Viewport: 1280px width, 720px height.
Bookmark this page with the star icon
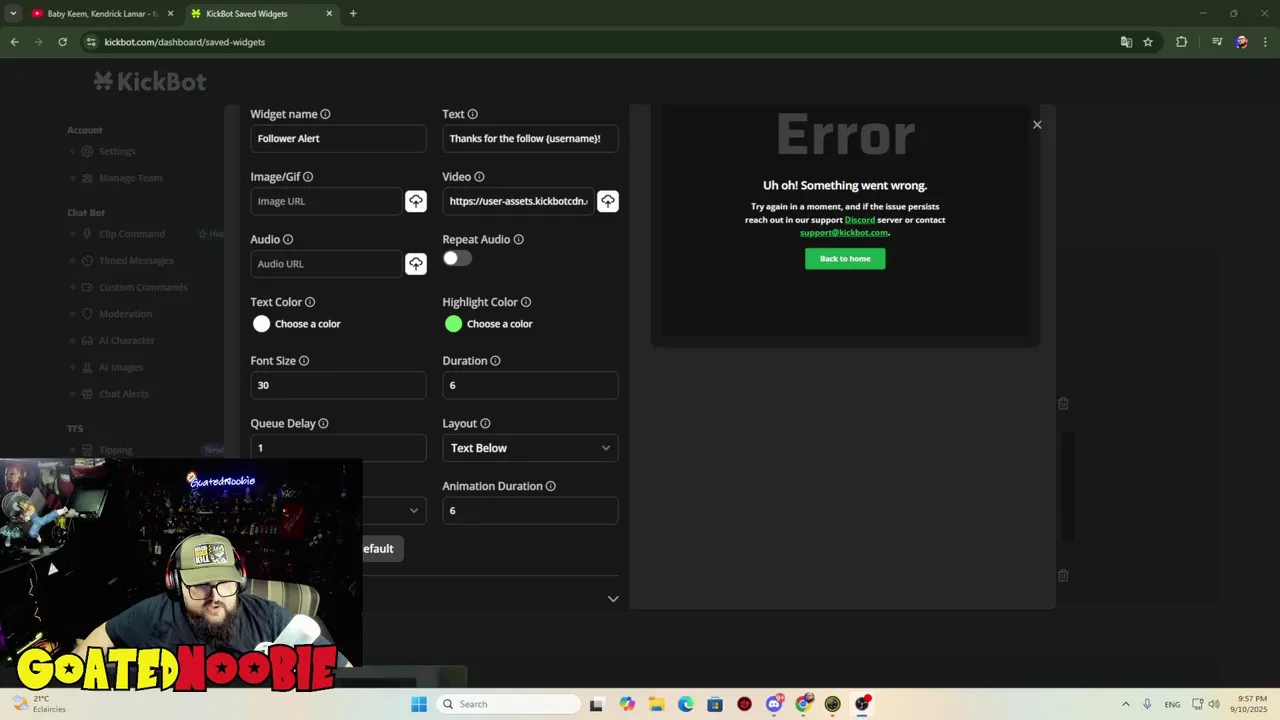(x=1148, y=42)
